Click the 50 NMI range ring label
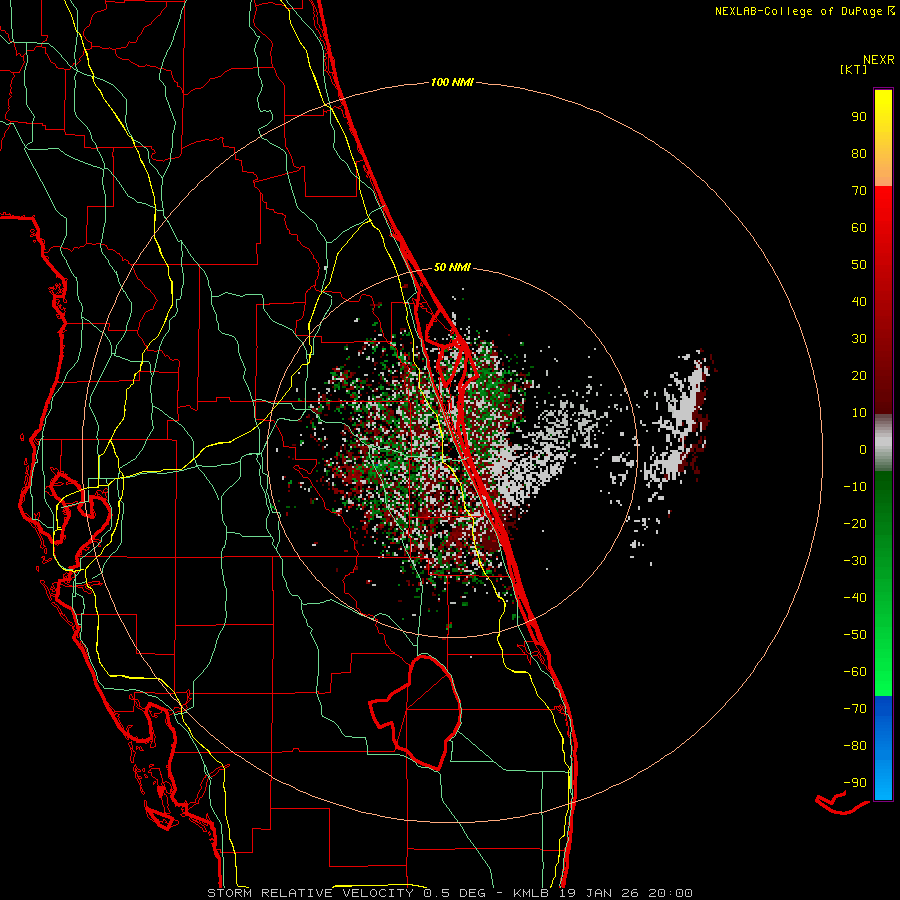The height and width of the screenshot is (900, 900). [452, 267]
